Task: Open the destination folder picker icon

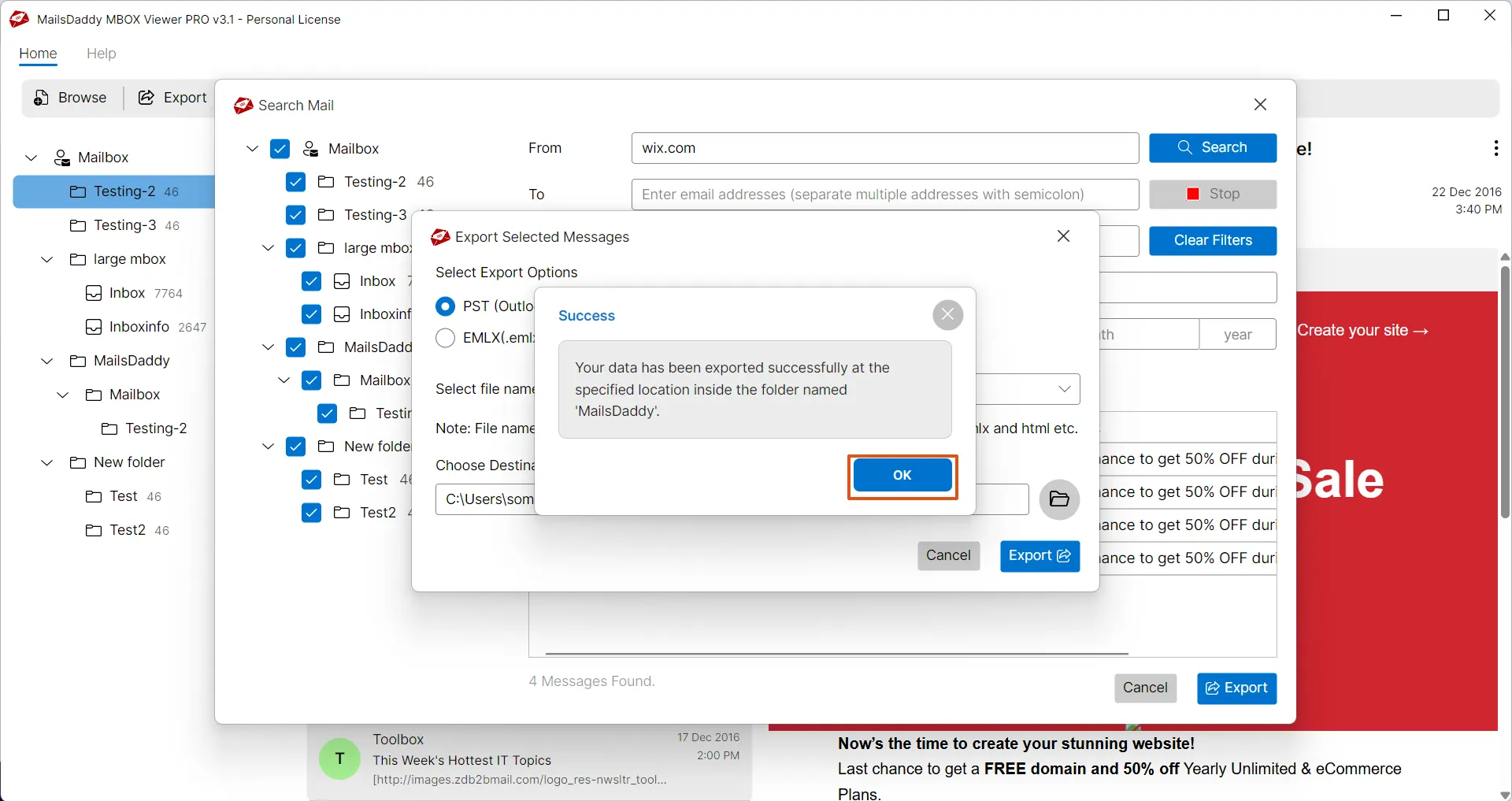Action: pos(1059,499)
